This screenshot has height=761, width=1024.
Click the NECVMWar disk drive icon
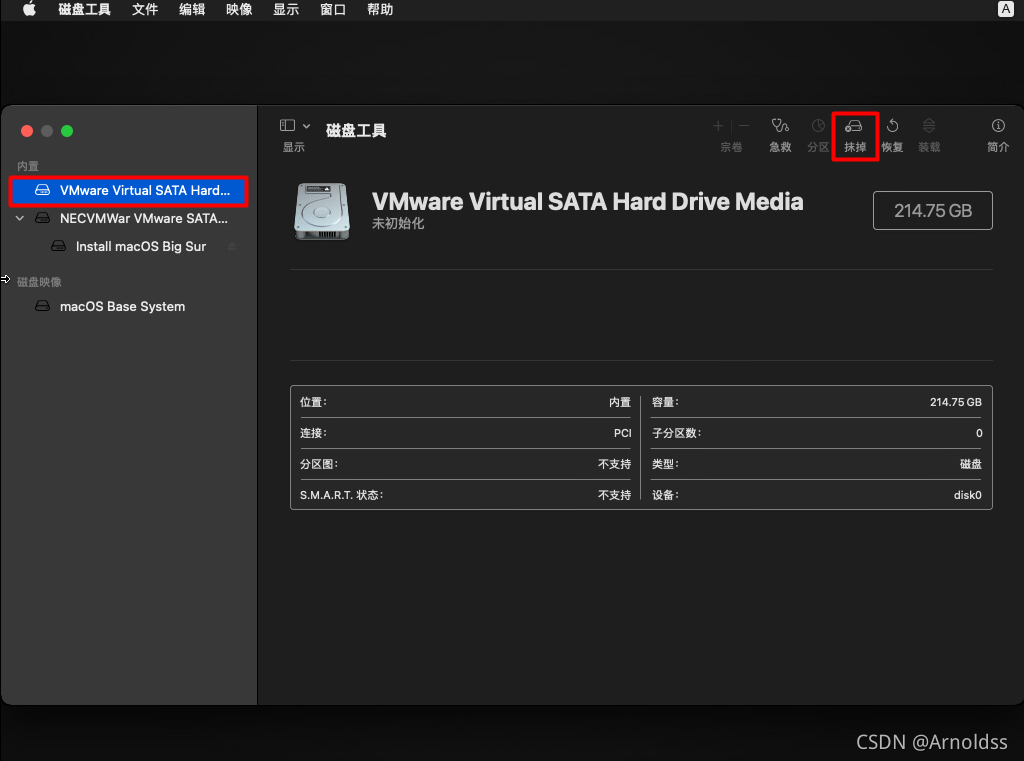pyautogui.click(x=42, y=218)
